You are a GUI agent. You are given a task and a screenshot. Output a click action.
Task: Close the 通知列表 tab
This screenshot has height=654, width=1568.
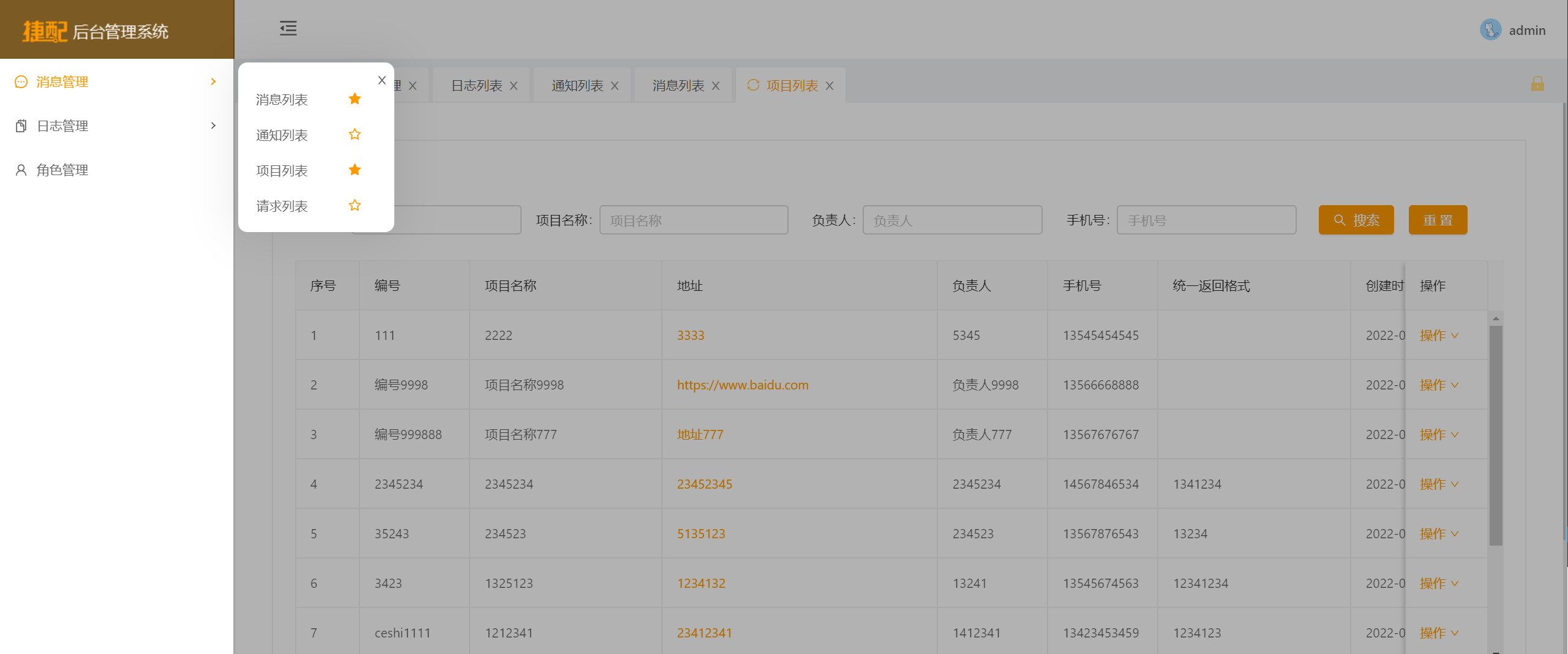click(615, 86)
